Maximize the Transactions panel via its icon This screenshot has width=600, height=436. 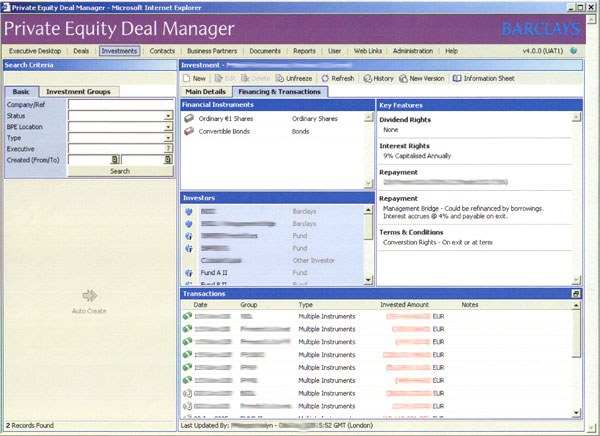pos(576,294)
